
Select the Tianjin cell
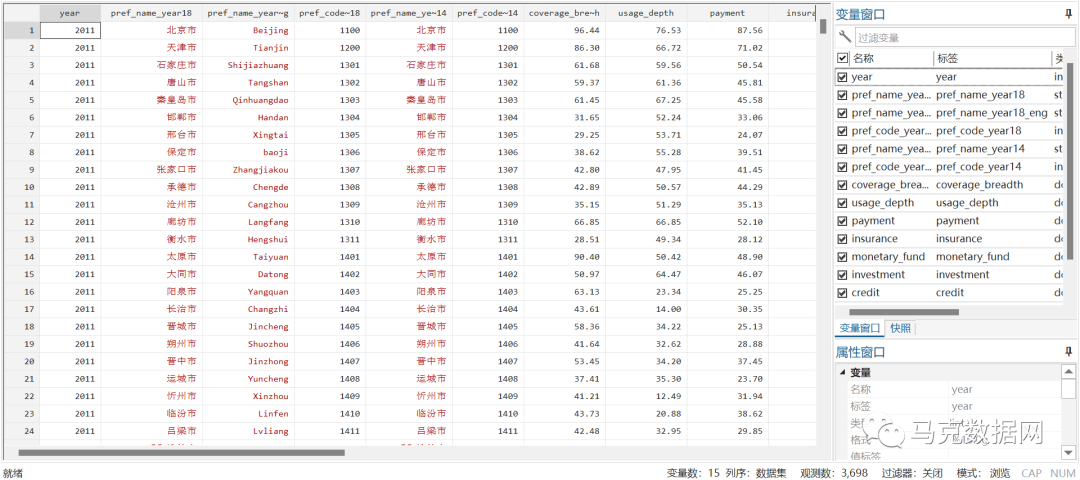tap(249, 48)
